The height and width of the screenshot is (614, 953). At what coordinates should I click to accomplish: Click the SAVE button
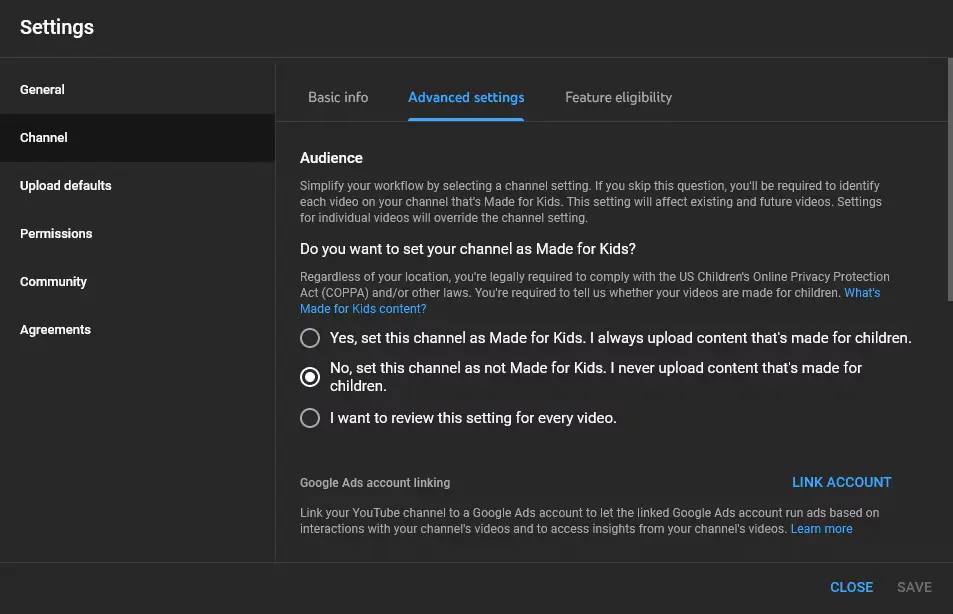pos(913,587)
